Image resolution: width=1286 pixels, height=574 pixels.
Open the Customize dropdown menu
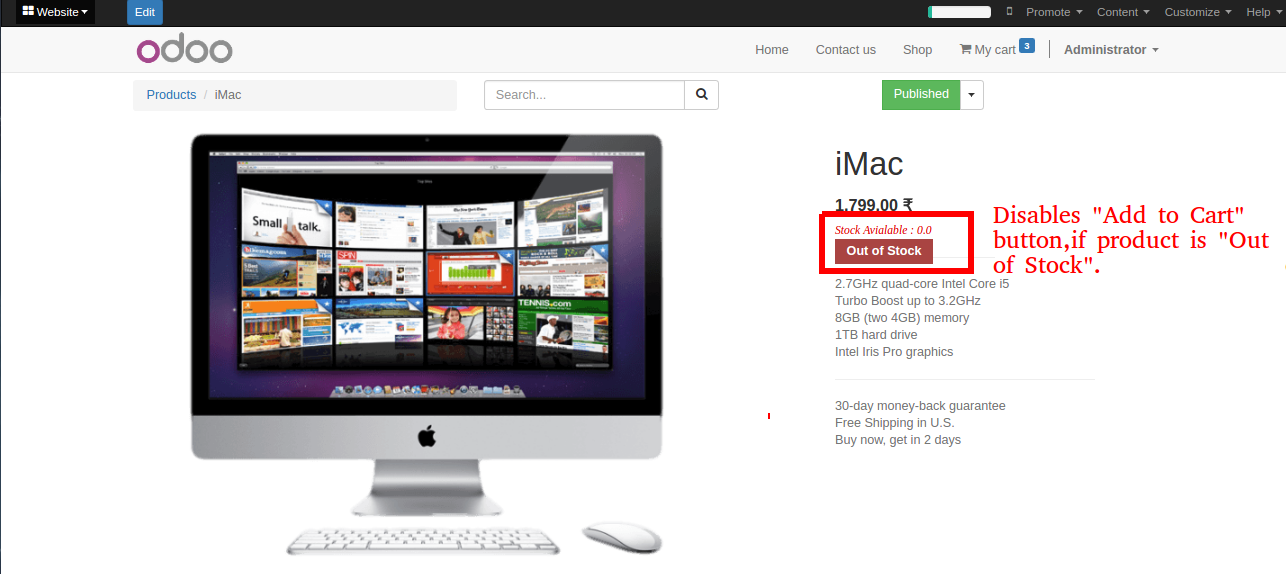[1198, 12]
